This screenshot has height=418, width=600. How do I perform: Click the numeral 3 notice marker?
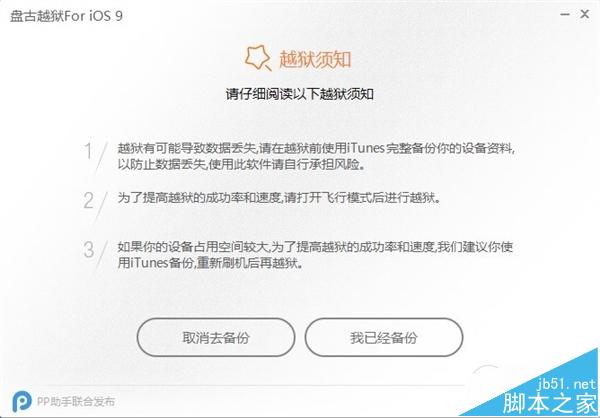(88, 250)
